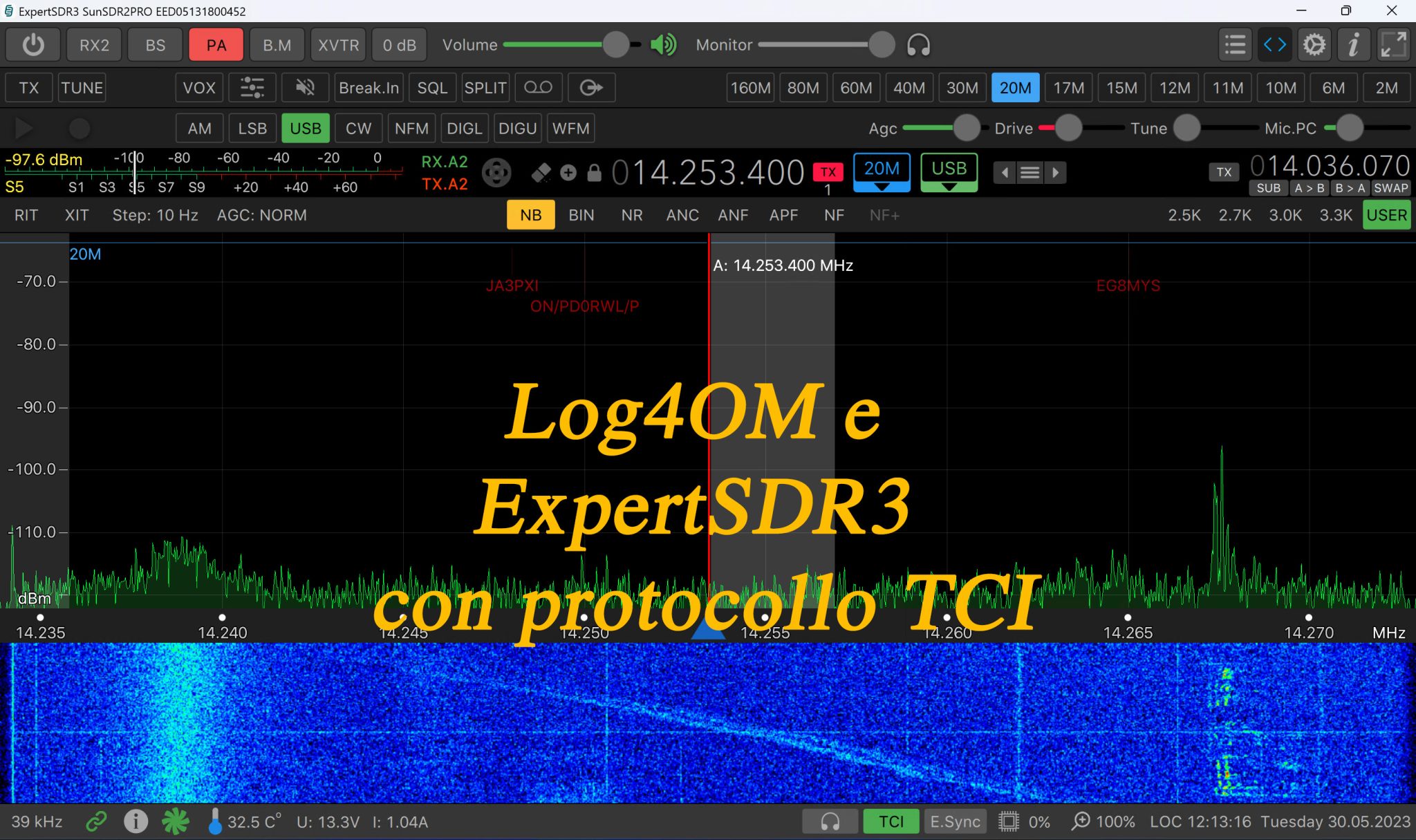
Task: Adjust the Drive slider
Action: coord(1082,129)
